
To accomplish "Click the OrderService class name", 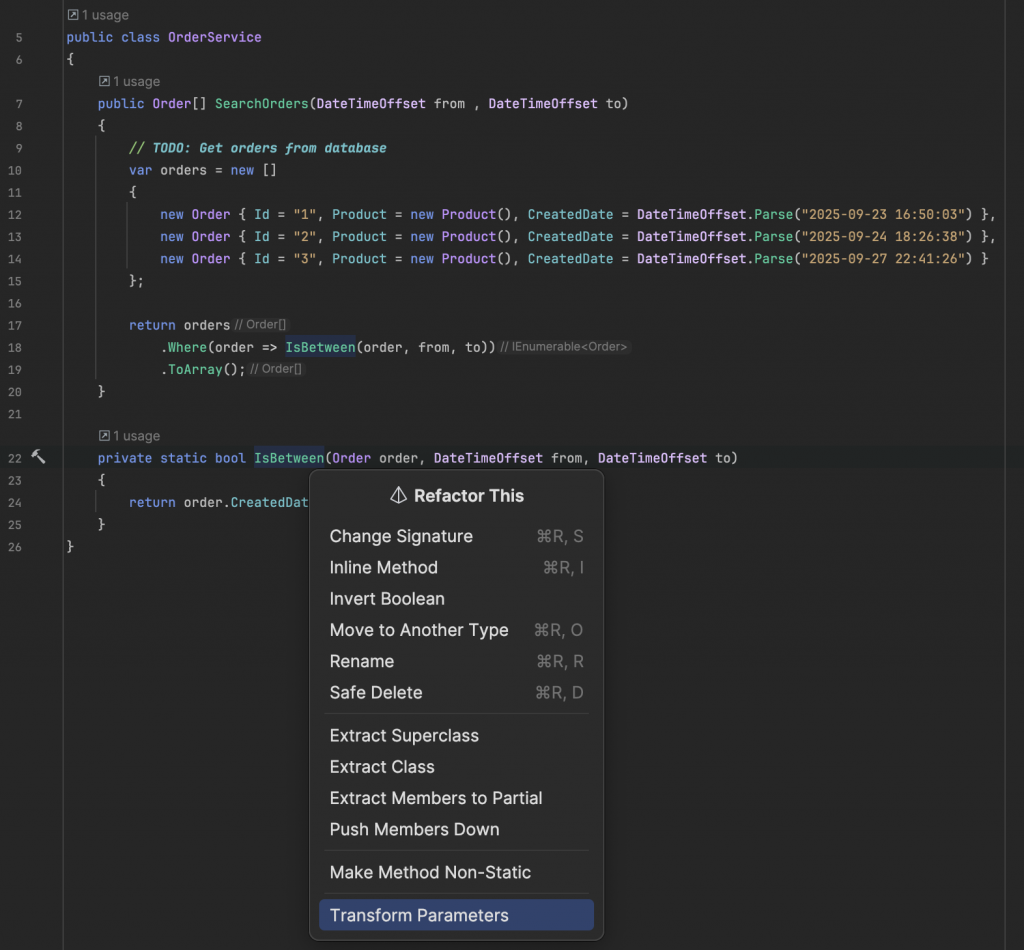I will pos(215,37).
